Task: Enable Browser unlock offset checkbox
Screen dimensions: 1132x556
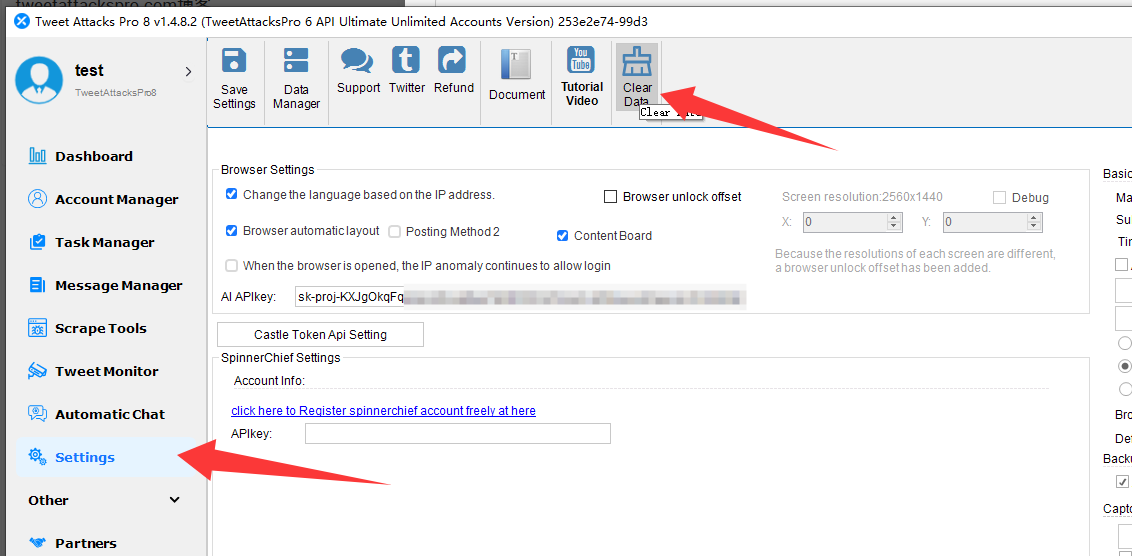Action: point(611,196)
